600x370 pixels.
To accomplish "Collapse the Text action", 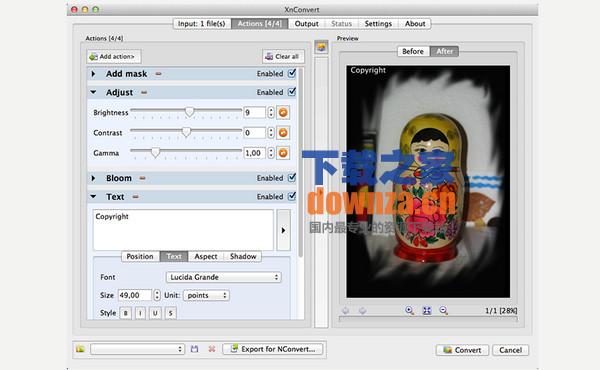I will tap(93, 197).
